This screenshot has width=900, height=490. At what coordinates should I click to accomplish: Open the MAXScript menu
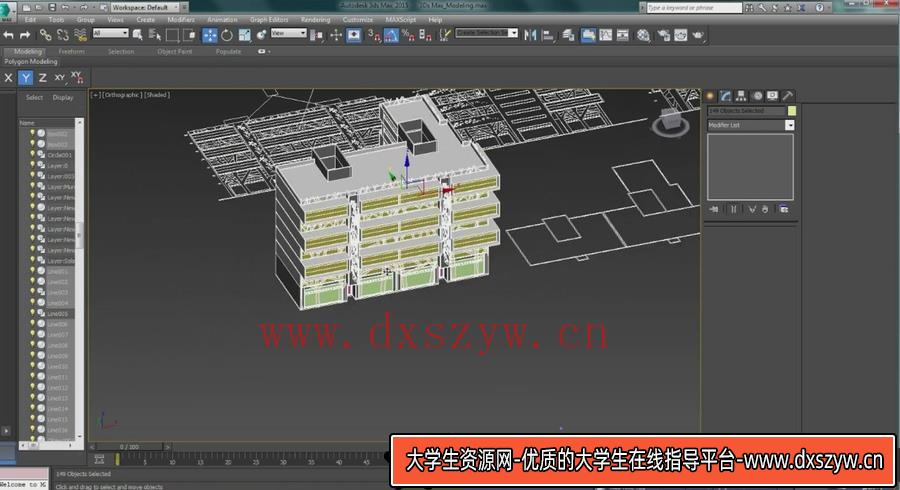pyautogui.click(x=401, y=20)
